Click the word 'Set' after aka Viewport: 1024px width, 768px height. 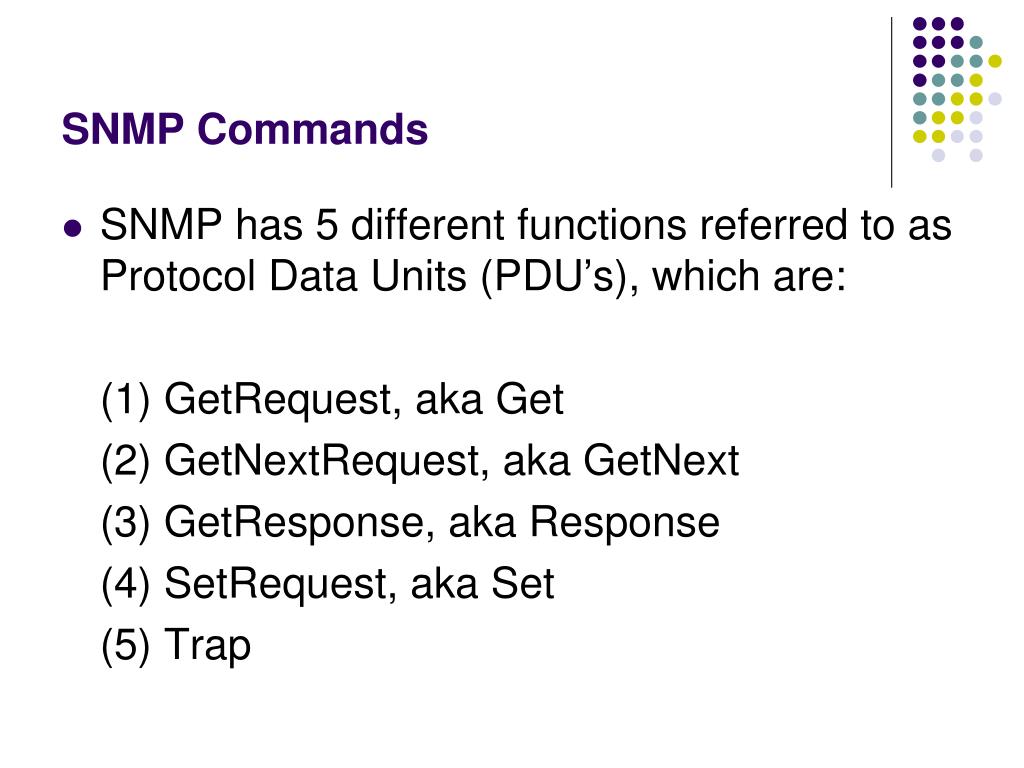pos(522,584)
